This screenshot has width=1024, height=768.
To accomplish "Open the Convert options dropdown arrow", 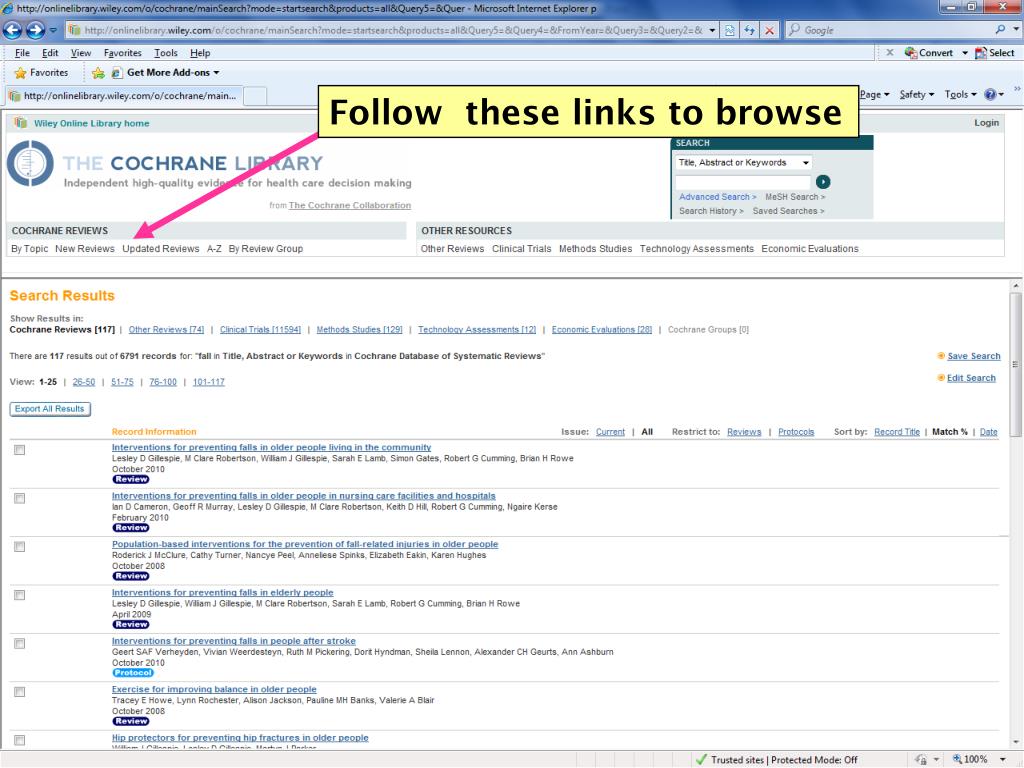I will 965,53.
